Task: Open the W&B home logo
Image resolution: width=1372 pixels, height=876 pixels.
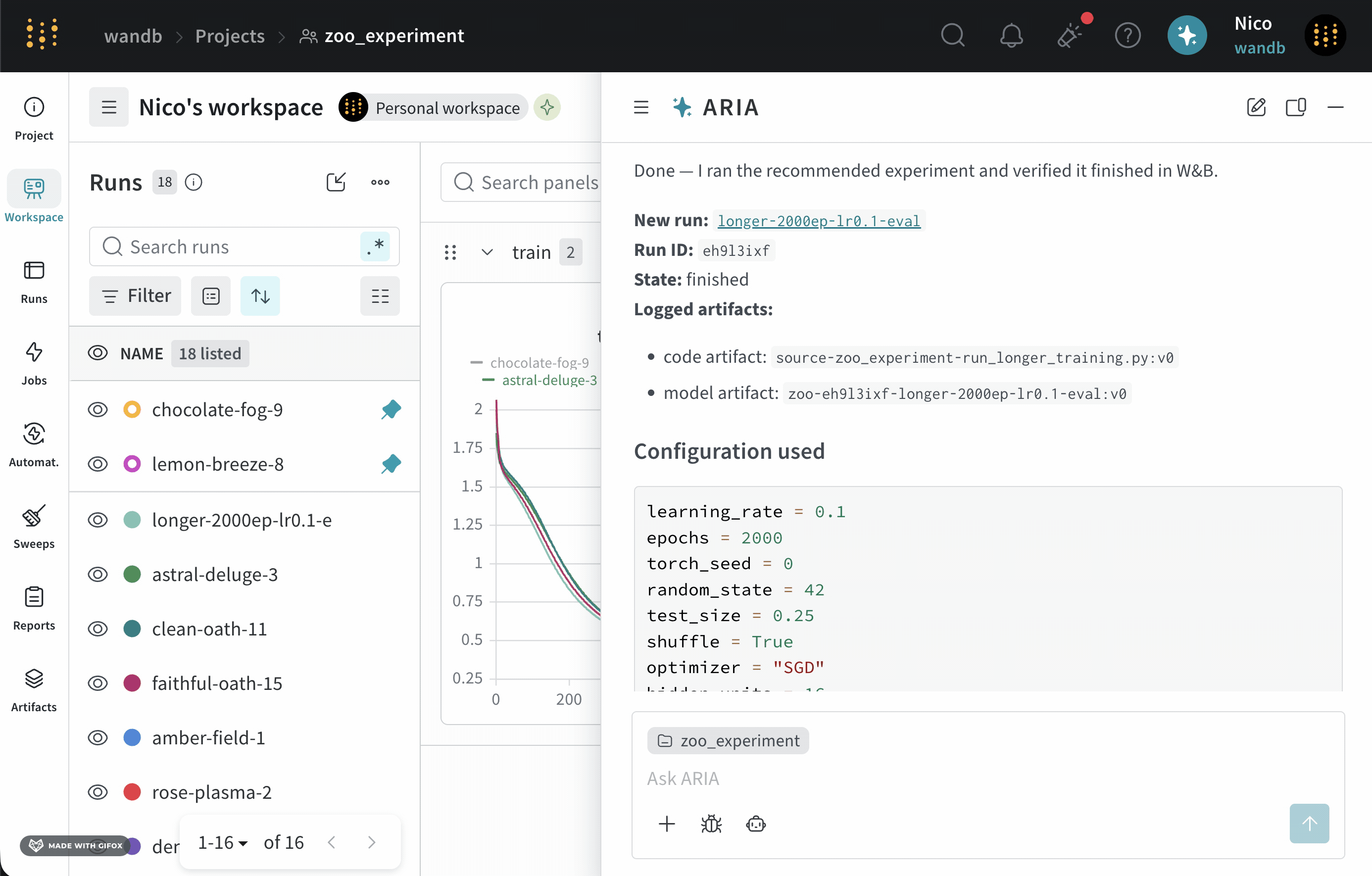Action: click(x=42, y=35)
